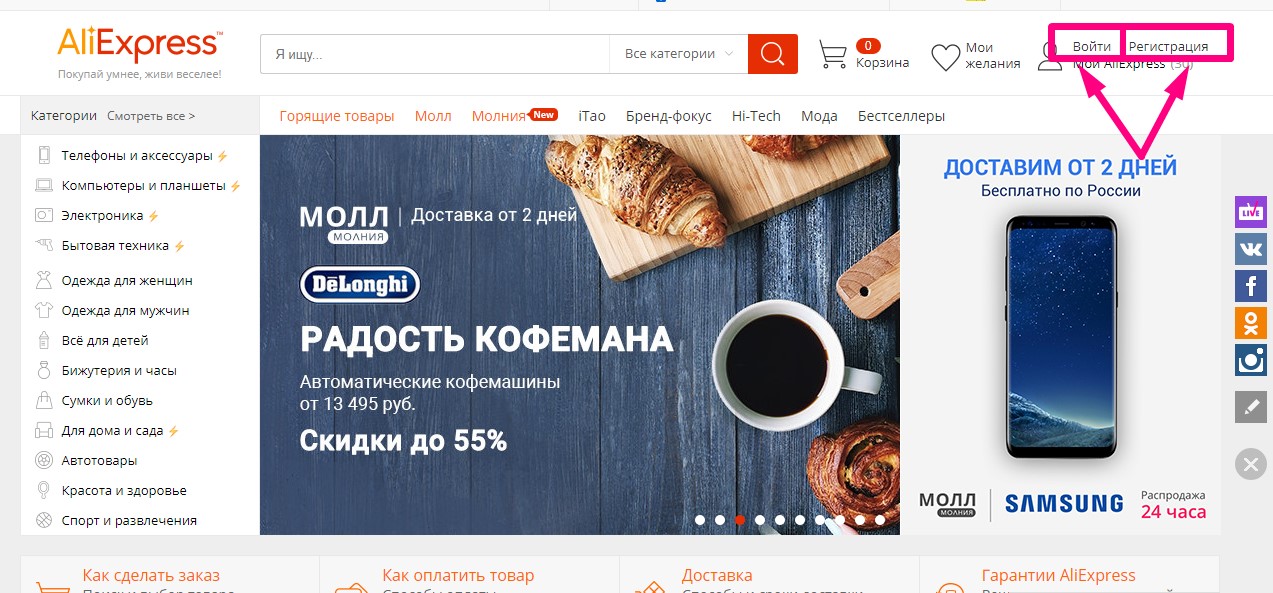The width and height of the screenshot is (1273, 593).
Task: Expand the Все категории dropdown
Action: pyautogui.click(x=678, y=54)
